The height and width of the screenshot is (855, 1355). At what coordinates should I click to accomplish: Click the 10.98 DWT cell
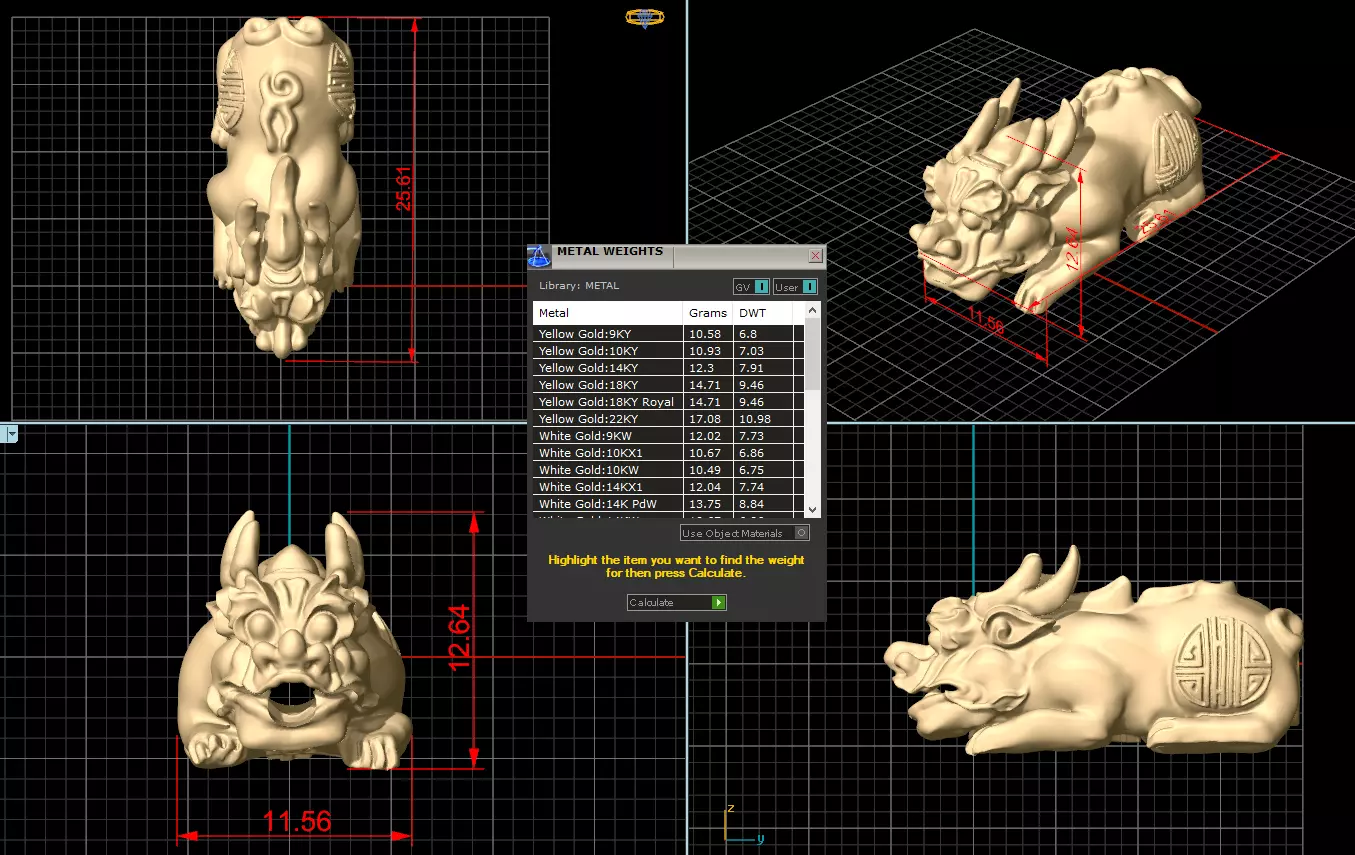pos(763,419)
